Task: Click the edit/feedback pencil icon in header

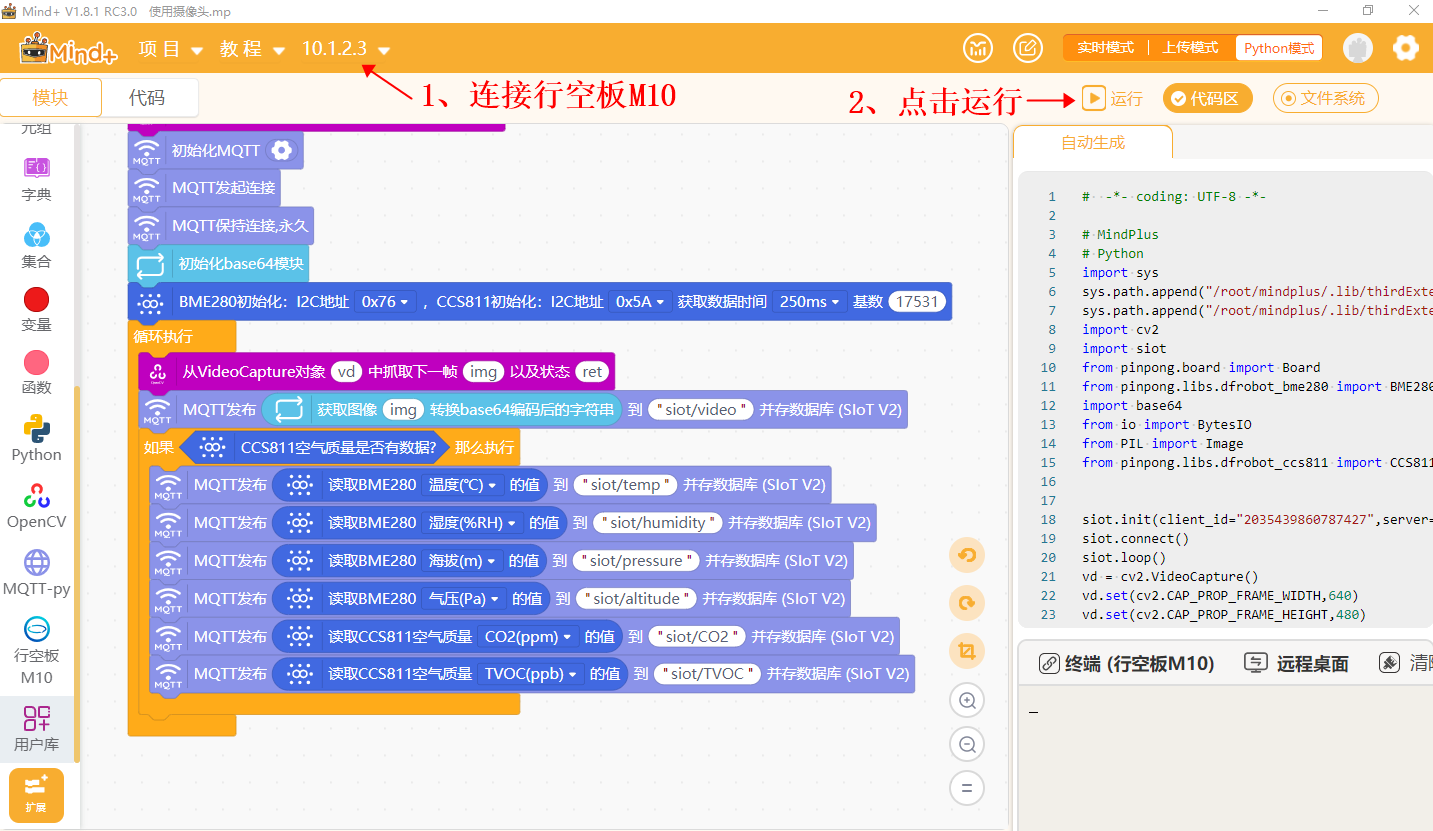Action: point(1028,48)
